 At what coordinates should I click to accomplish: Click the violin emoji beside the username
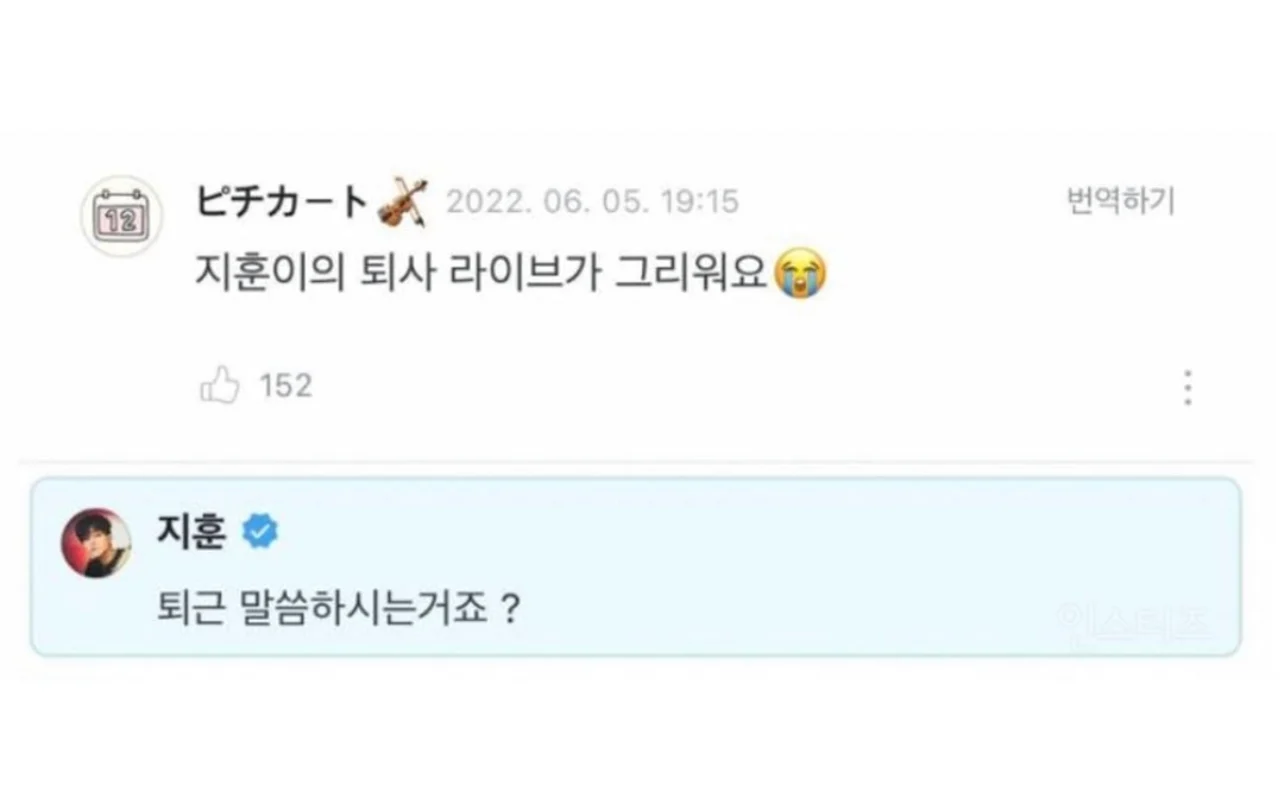pyautogui.click(x=402, y=202)
